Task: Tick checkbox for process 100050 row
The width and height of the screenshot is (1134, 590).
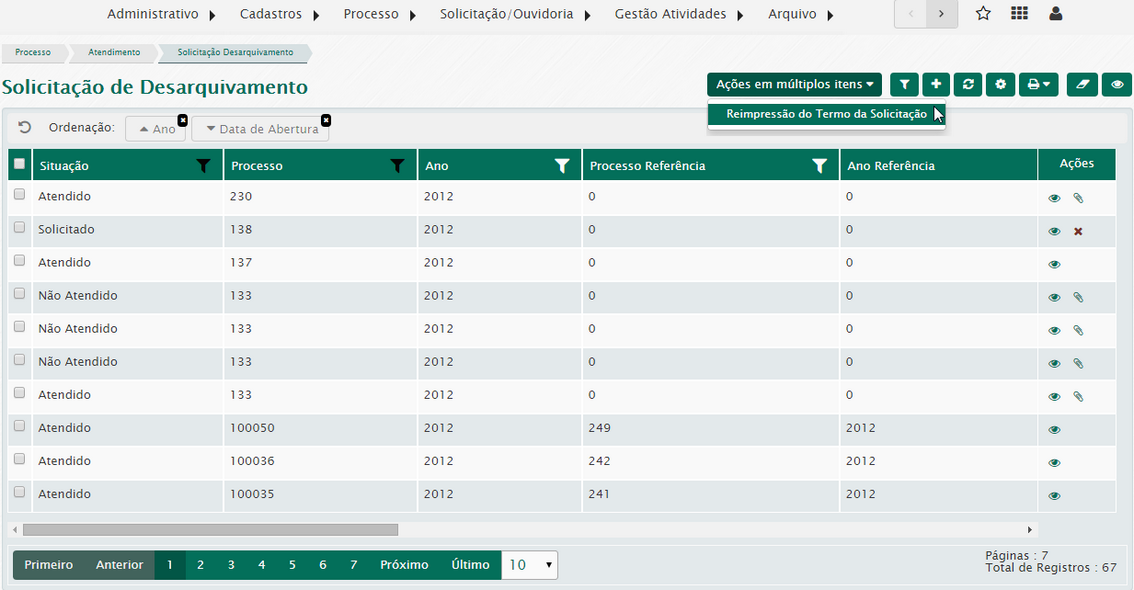Action: pos(19,426)
